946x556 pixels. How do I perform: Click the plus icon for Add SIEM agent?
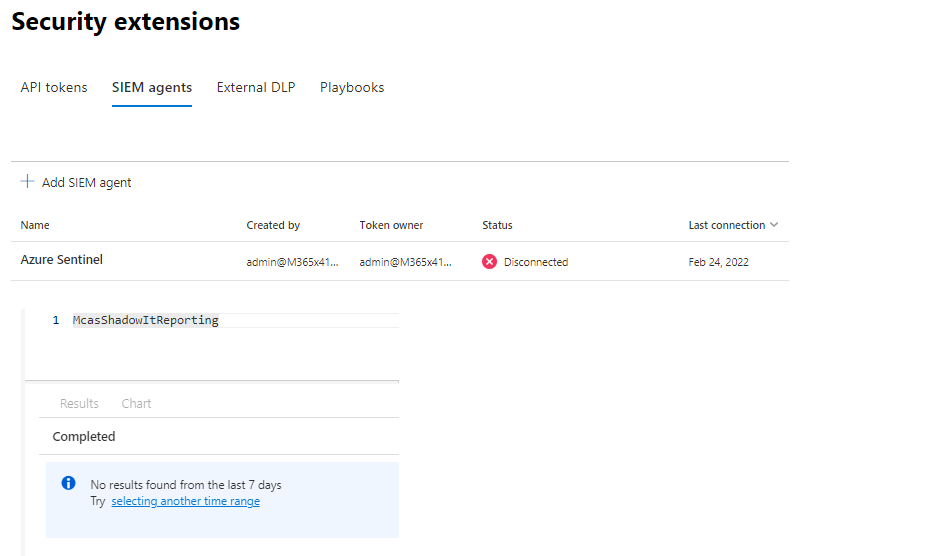(27, 182)
